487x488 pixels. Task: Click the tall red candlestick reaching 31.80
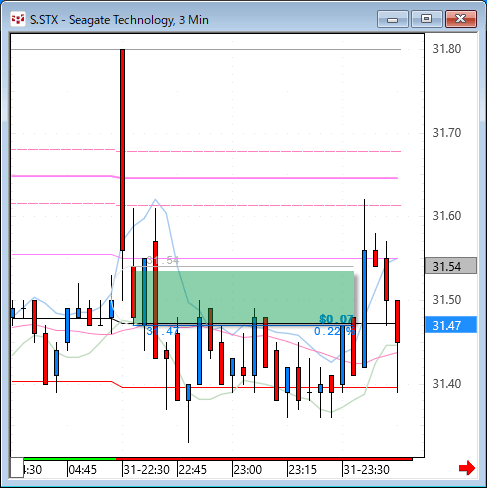click(122, 150)
